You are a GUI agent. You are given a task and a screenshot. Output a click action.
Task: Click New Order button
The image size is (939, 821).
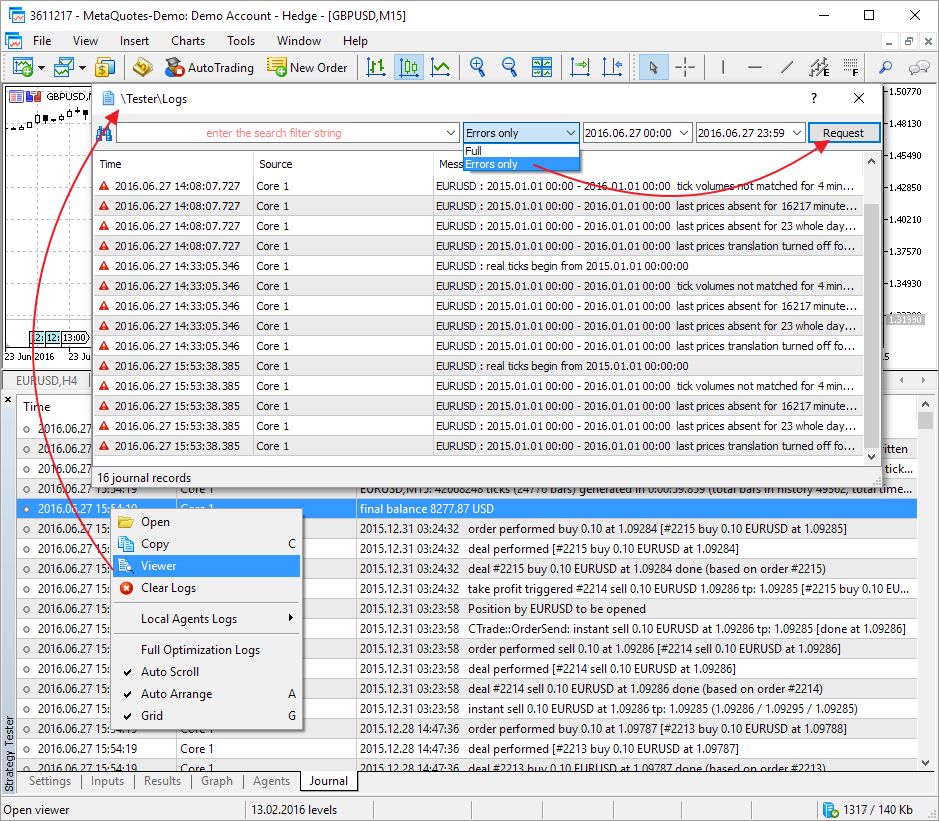(307, 68)
